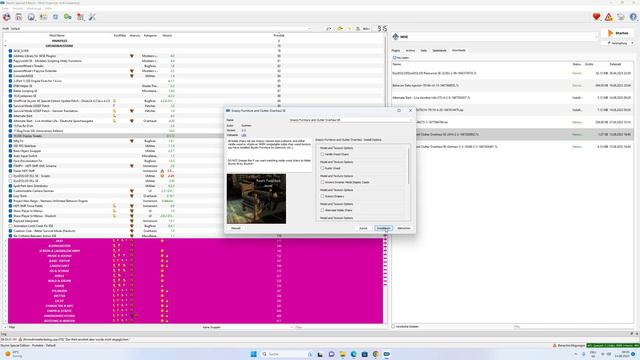Click the chair preview image in dialog
Screen dimensions: 640x360
click(x=256, y=199)
